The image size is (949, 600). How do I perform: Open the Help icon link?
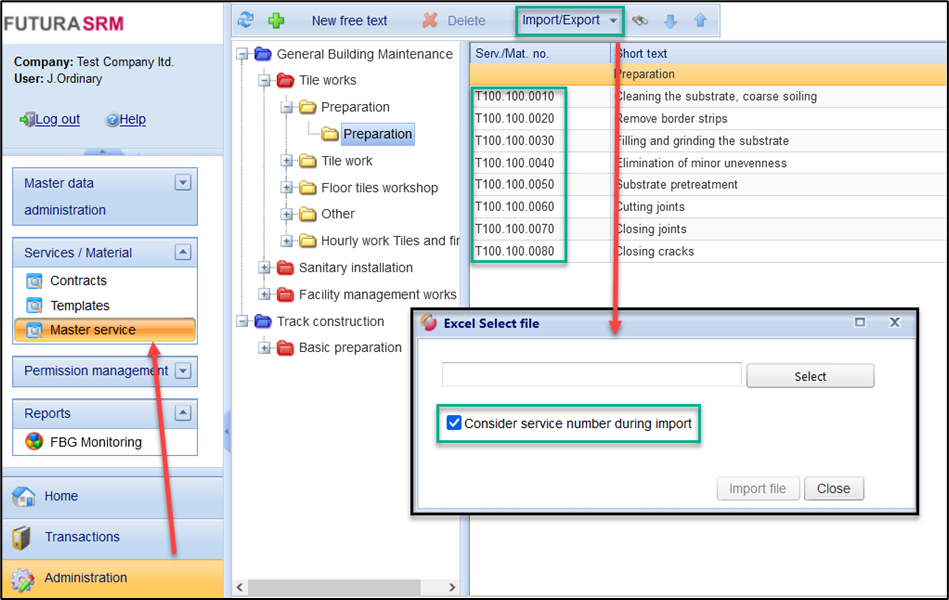click(113, 119)
